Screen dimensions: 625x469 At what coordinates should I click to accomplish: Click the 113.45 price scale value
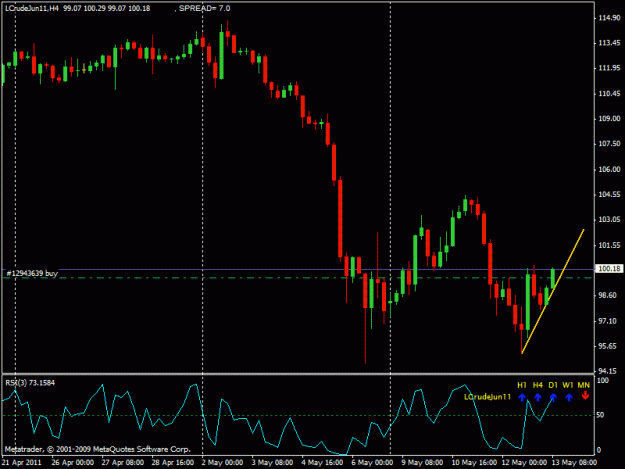coord(609,43)
